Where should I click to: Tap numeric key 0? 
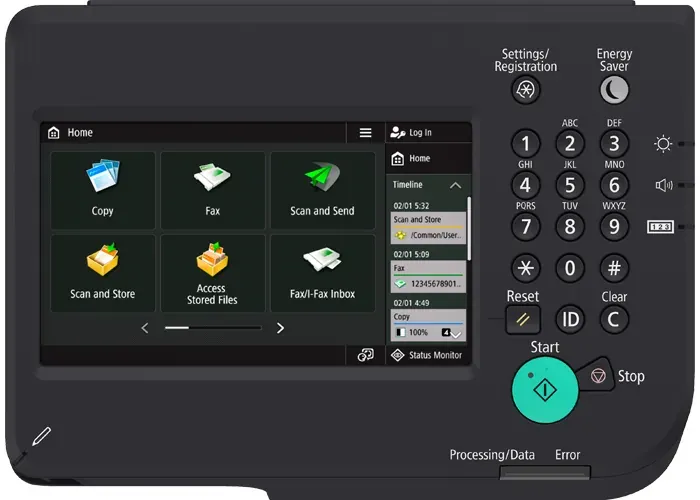point(570,268)
